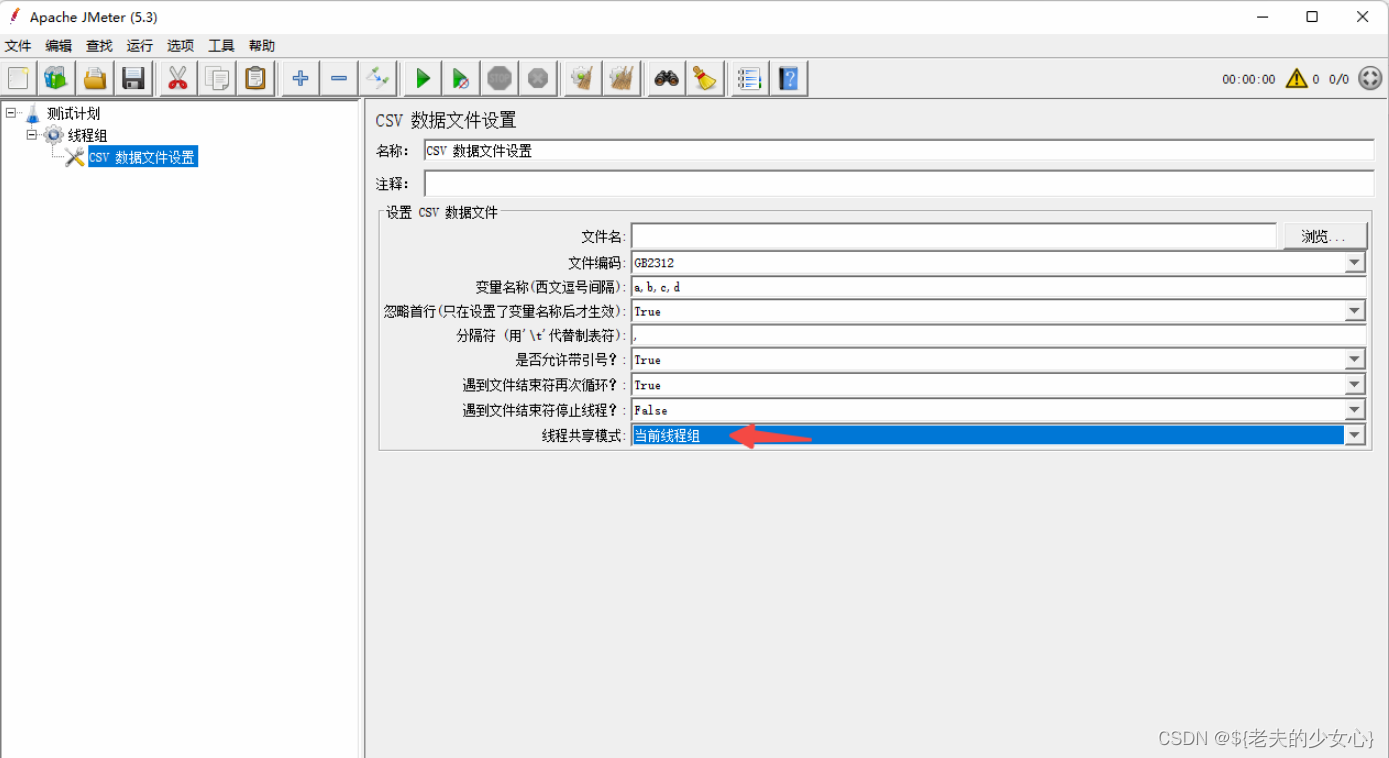Collapse the 线程组 tree node
Viewport: 1389px width, 758px height.
point(32,134)
